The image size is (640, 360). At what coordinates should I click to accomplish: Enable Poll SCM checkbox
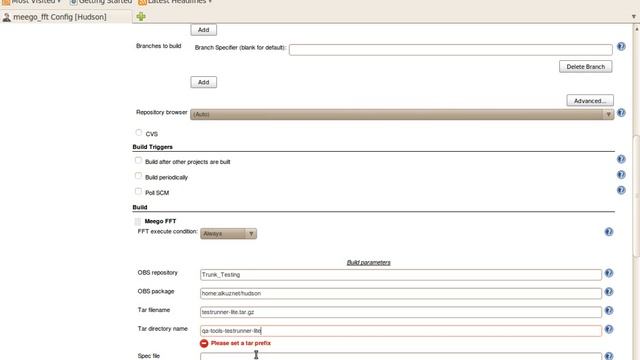point(138,191)
